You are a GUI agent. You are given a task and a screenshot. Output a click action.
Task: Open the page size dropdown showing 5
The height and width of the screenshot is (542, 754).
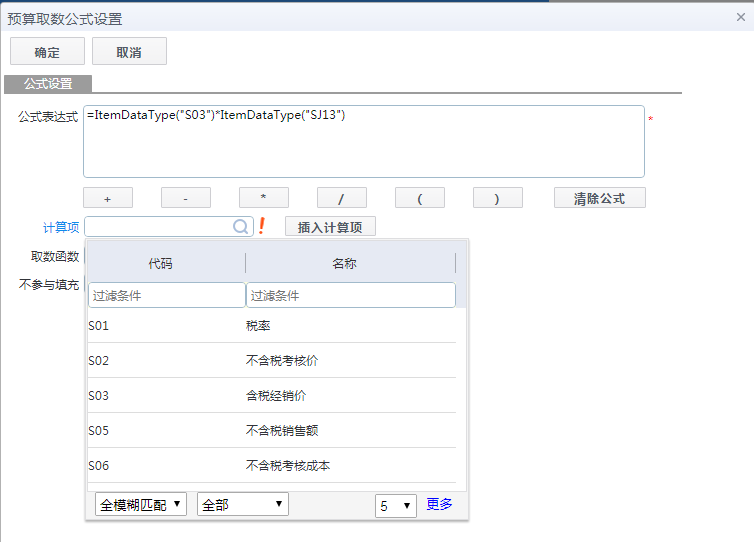[x=396, y=505]
